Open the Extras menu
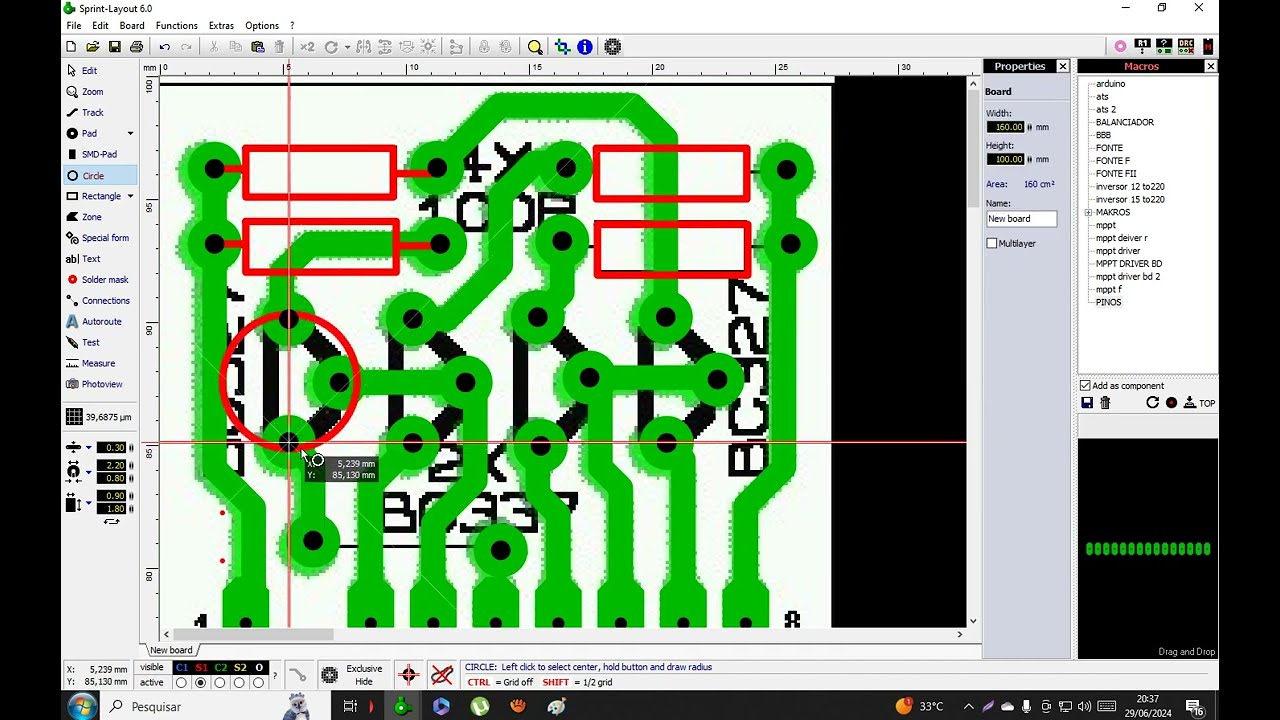 (221, 25)
